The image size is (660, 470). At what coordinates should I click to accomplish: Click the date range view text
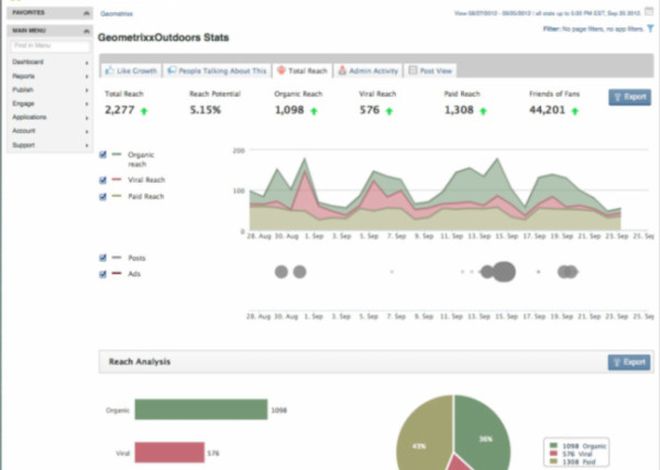pyautogui.click(x=547, y=13)
